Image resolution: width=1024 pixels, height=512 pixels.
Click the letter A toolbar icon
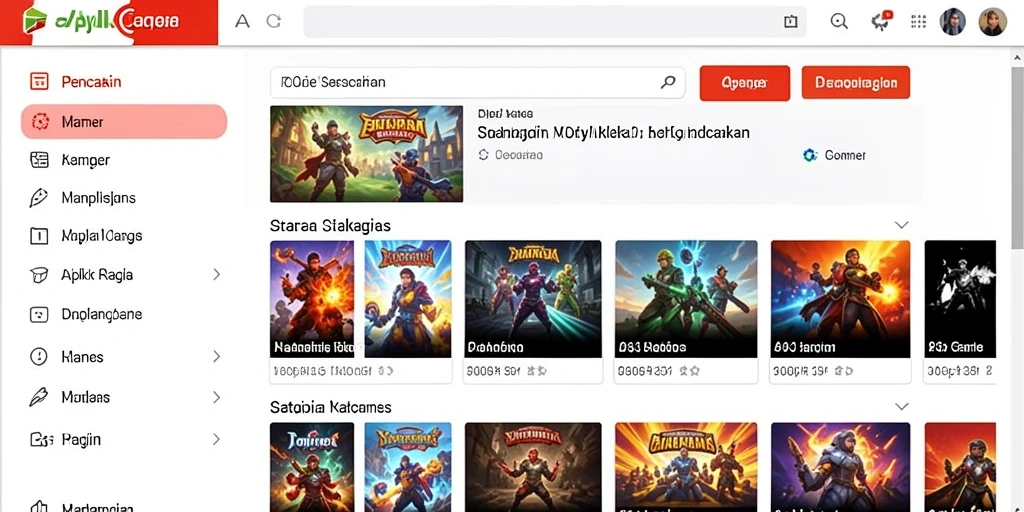[242, 22]
